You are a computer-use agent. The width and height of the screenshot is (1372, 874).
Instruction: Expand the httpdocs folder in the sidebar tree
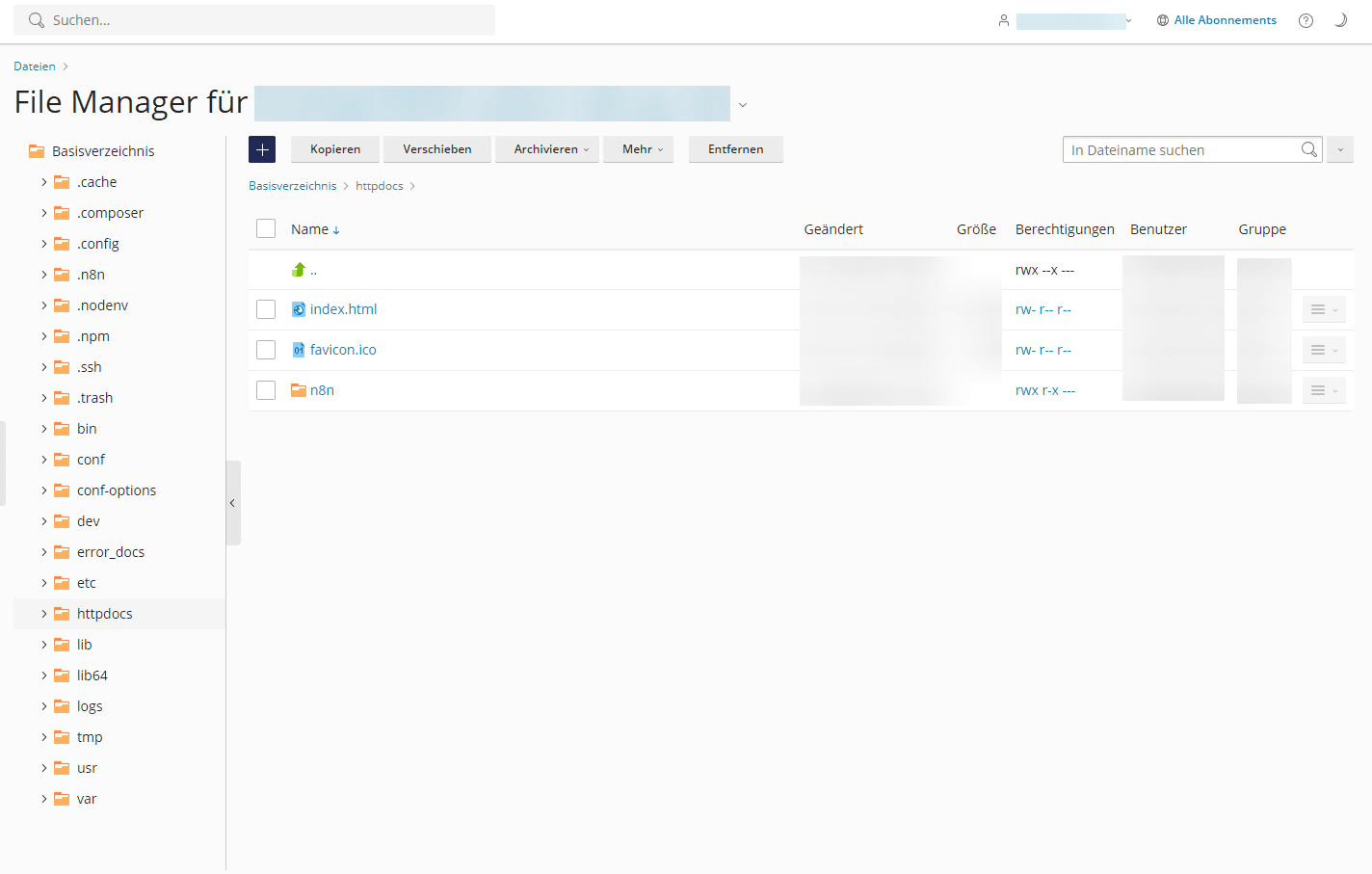(44, 613)
